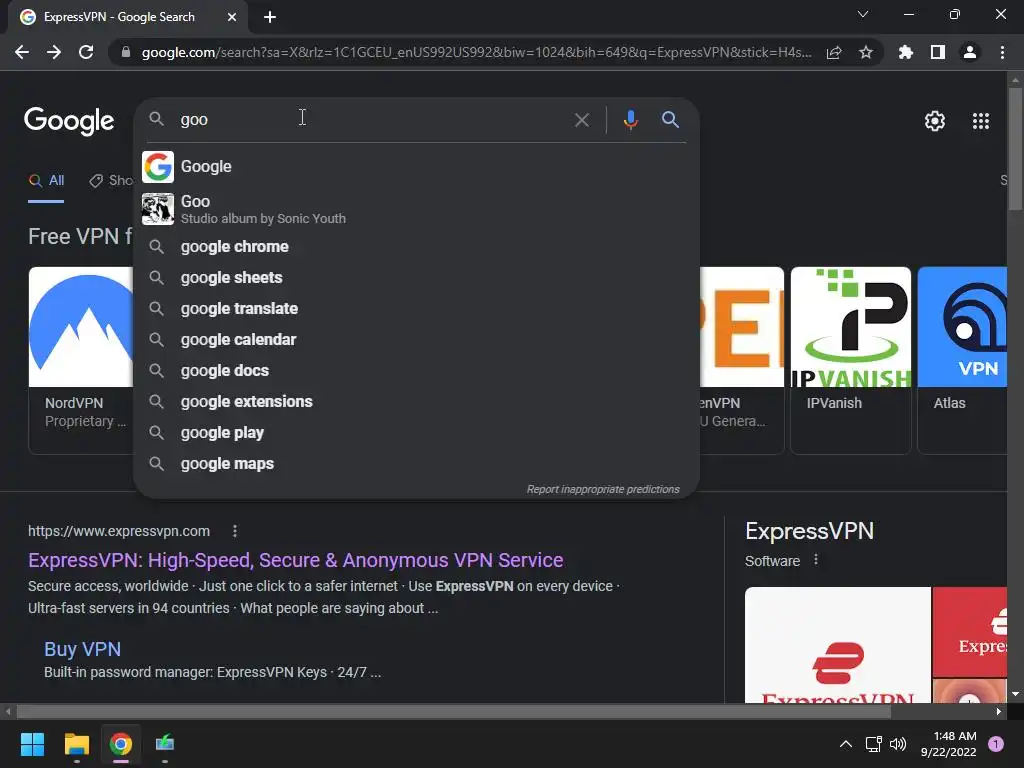Choose the 'Google' suggestion with logo

[x=416, y=167]
